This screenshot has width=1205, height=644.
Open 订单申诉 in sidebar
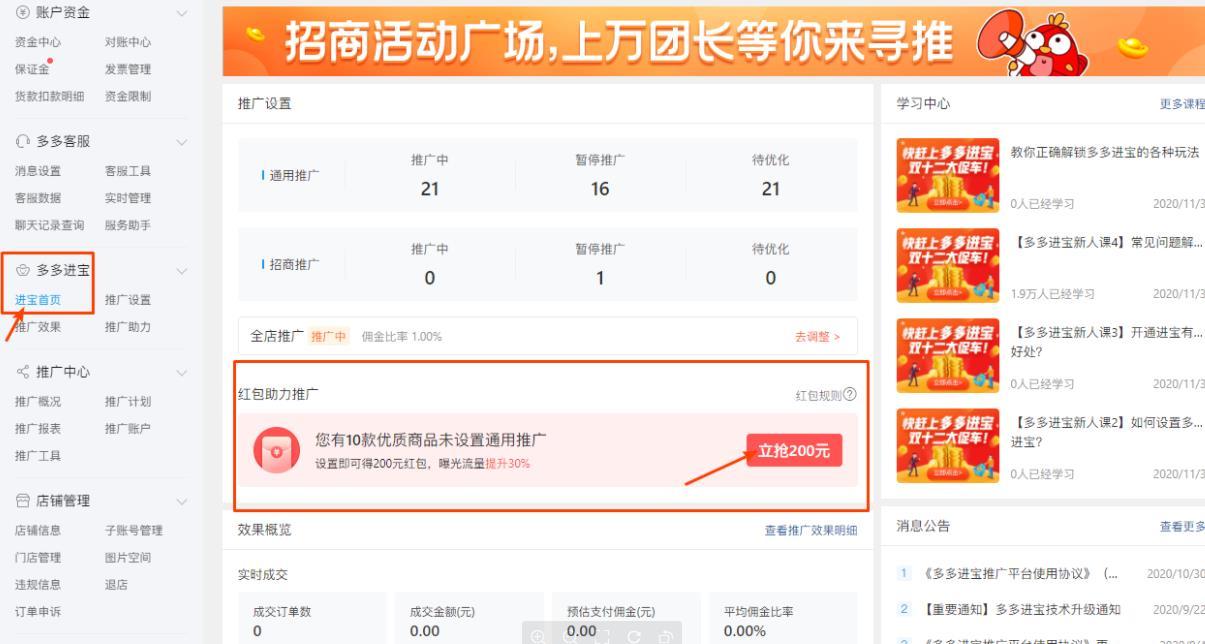pos(37,612)
